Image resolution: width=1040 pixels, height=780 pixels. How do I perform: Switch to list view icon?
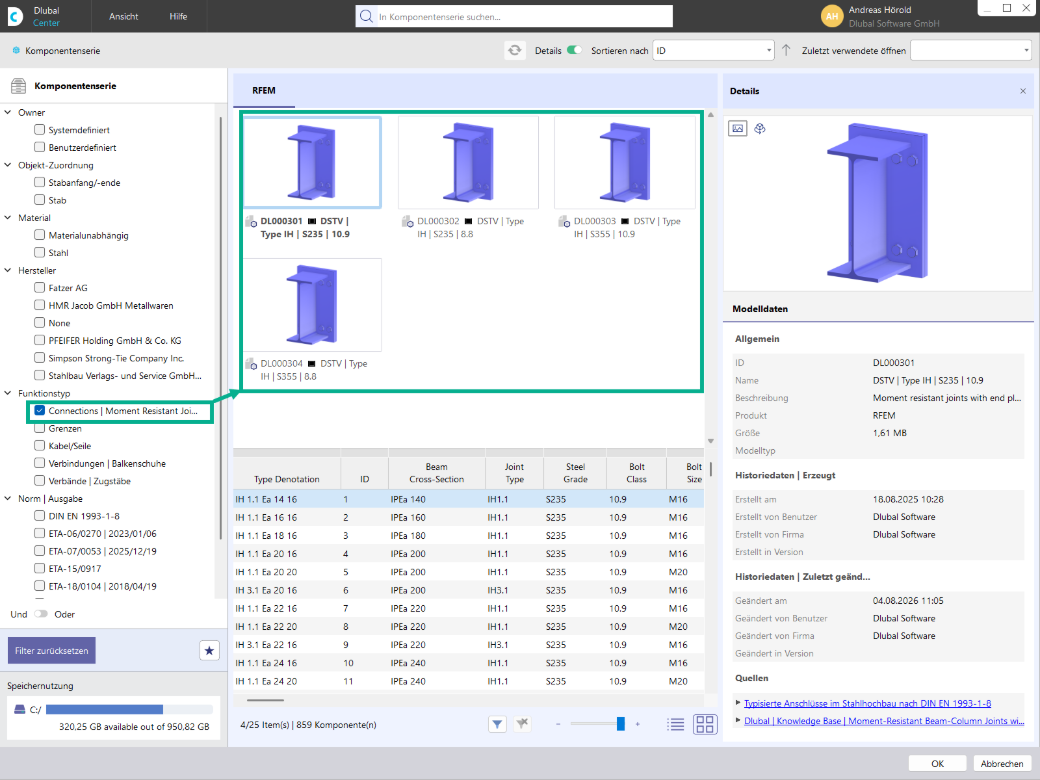[x=675, y=724]
